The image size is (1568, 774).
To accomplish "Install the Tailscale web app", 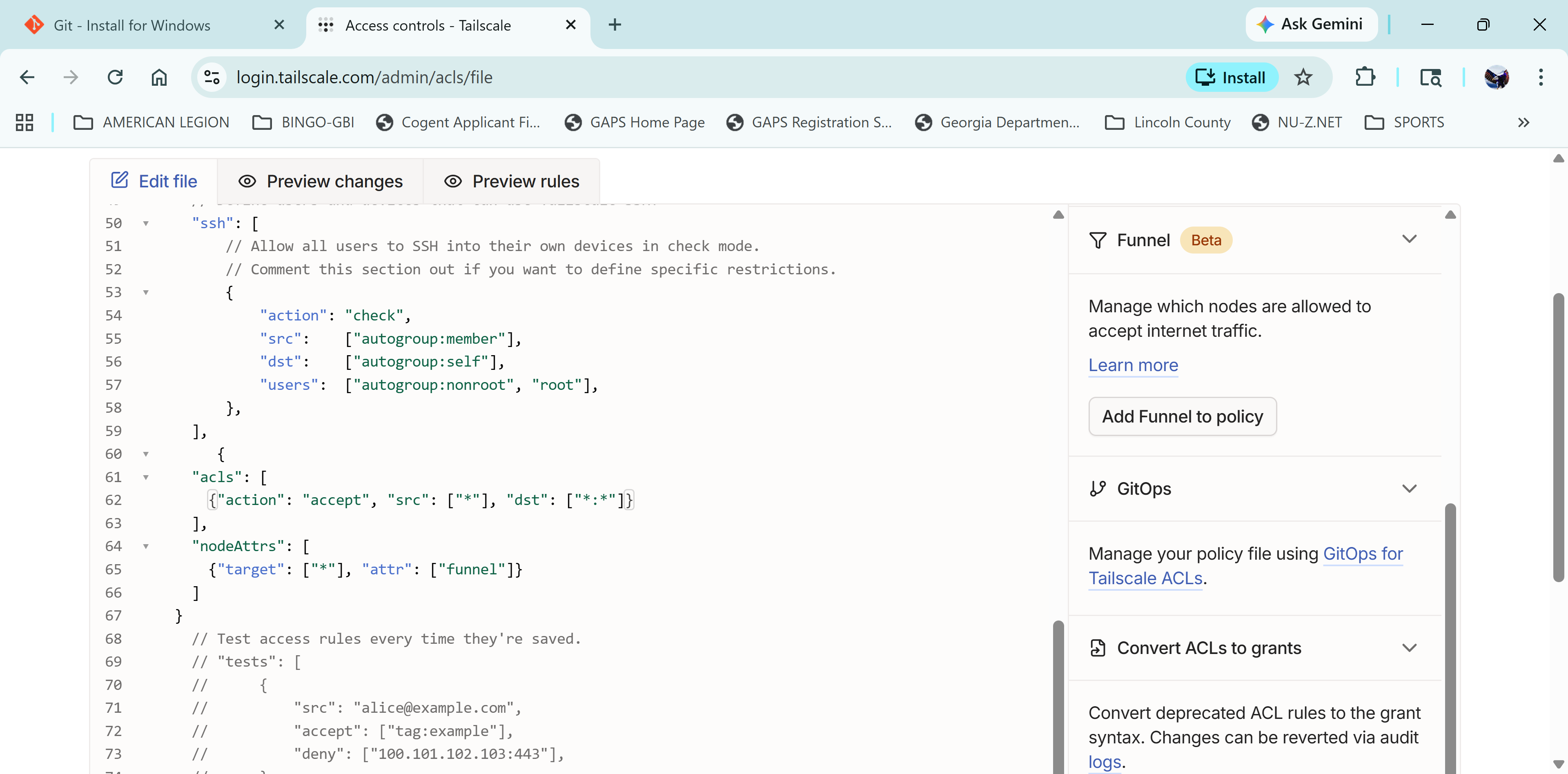I will click(1232, 77).
